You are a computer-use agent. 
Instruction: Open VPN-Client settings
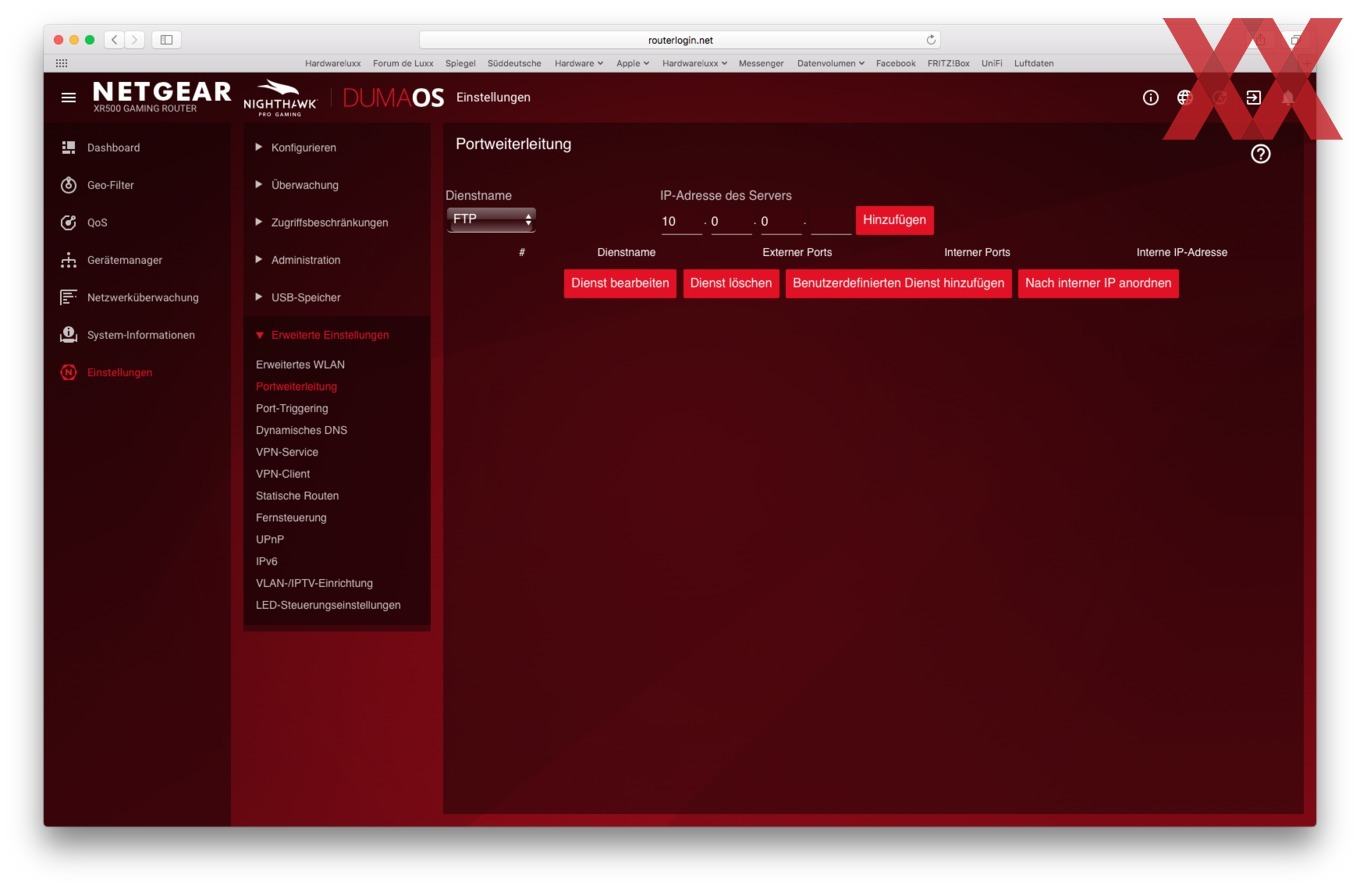pyautogui.click(x=283, y=475)
